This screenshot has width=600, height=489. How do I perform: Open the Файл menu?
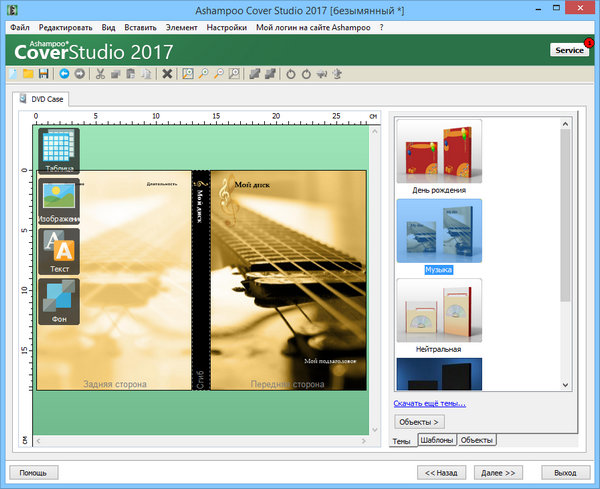pyautogui.click(x=19, y=28)
